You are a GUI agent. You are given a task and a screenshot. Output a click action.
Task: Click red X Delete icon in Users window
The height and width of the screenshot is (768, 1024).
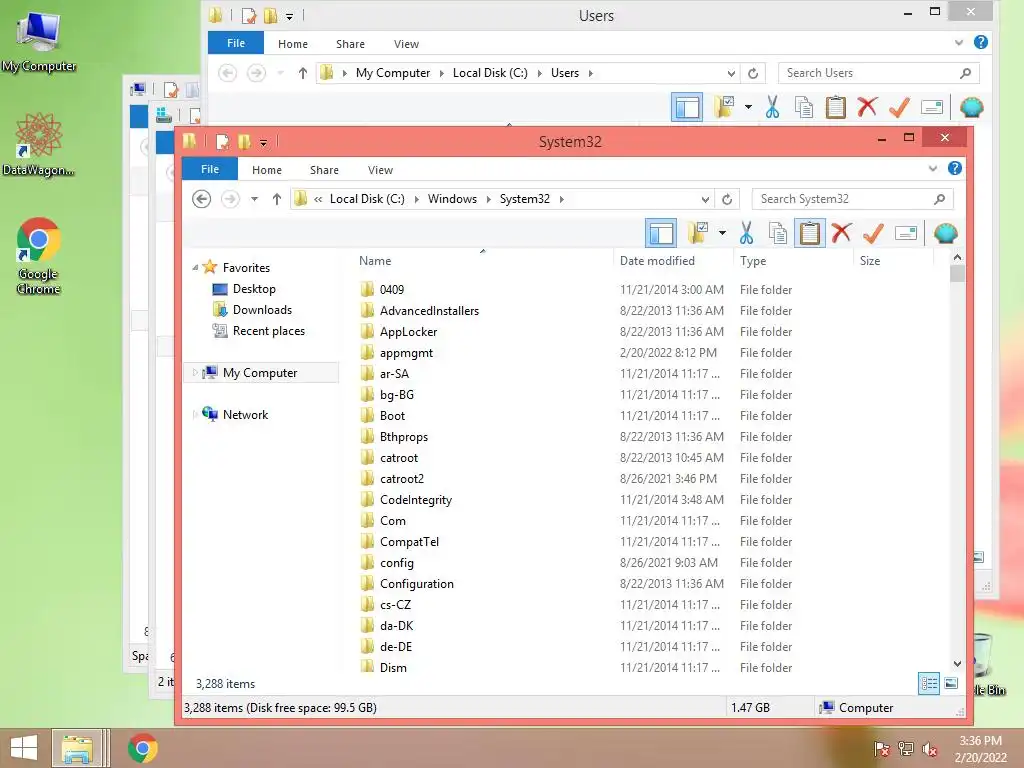(x=867, y=107)
